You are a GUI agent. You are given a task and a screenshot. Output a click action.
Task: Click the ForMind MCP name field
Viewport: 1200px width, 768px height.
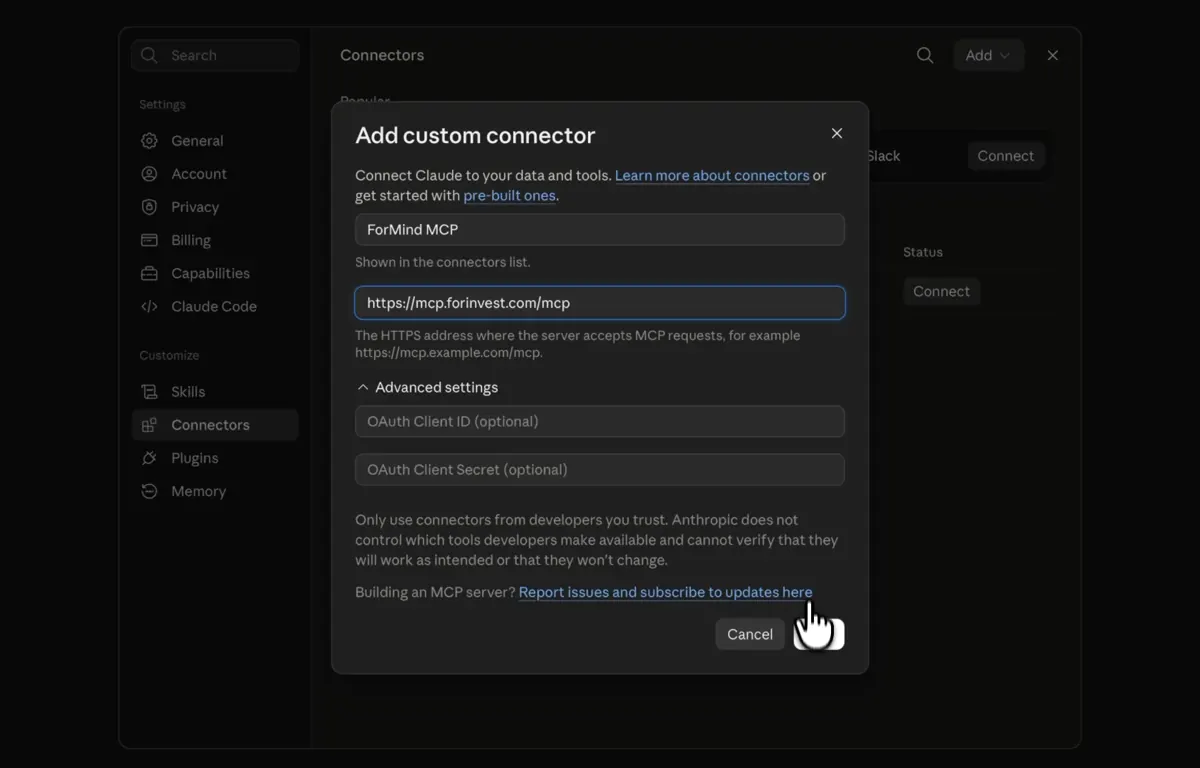[x=600, y=229]
